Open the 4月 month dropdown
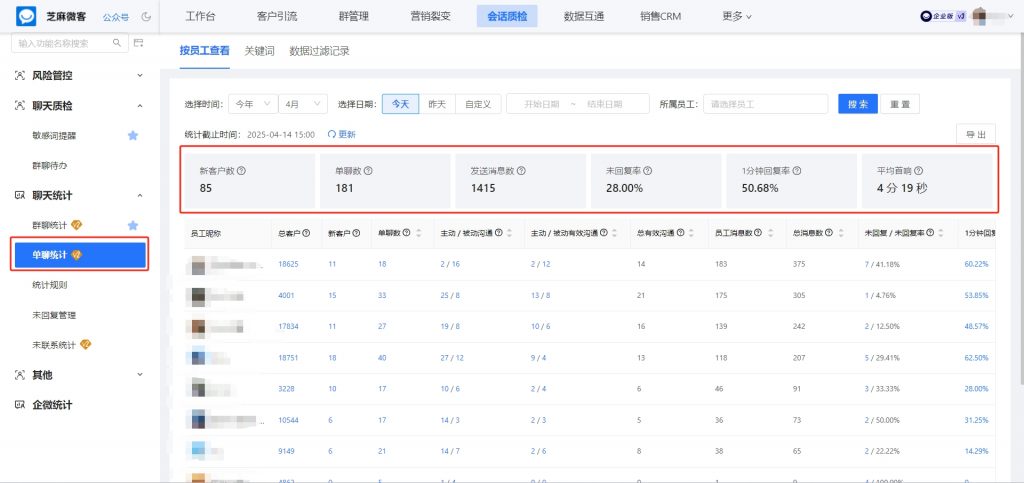This screenshot has height=483, width=1024. (x=303, y=104)
